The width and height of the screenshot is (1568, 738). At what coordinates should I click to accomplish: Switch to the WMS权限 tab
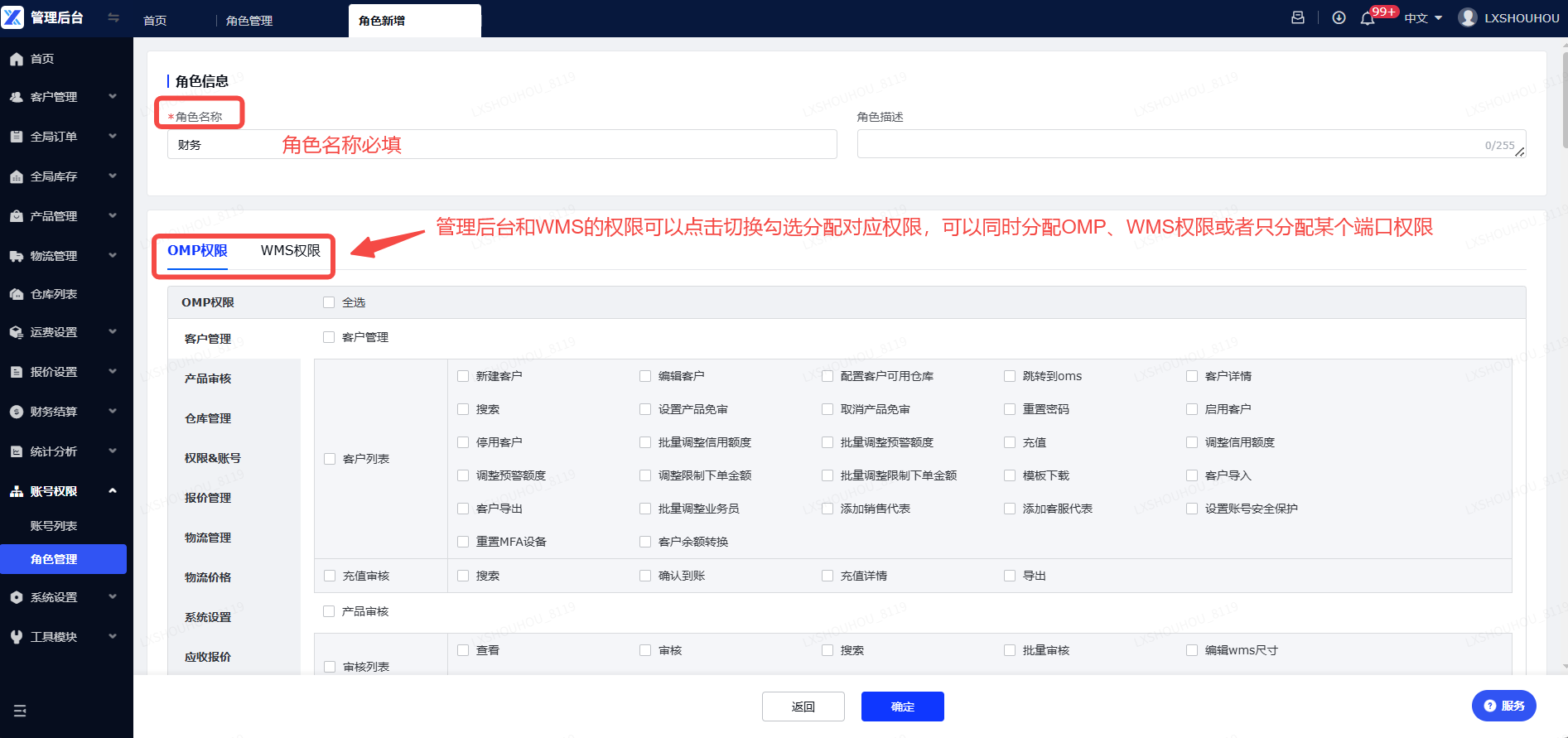click(290, 251)
